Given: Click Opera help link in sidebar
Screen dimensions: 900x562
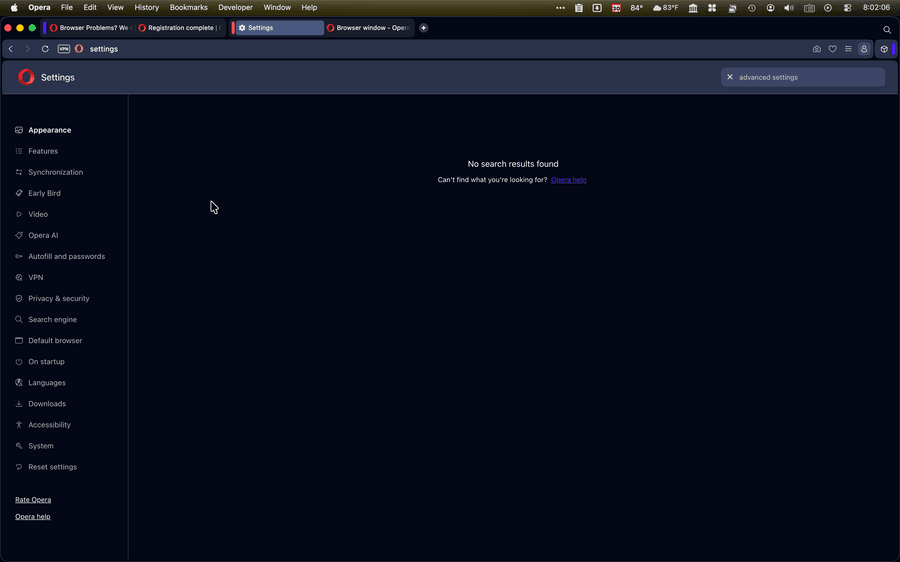Looking at the screenshot, I should (33, 517).
